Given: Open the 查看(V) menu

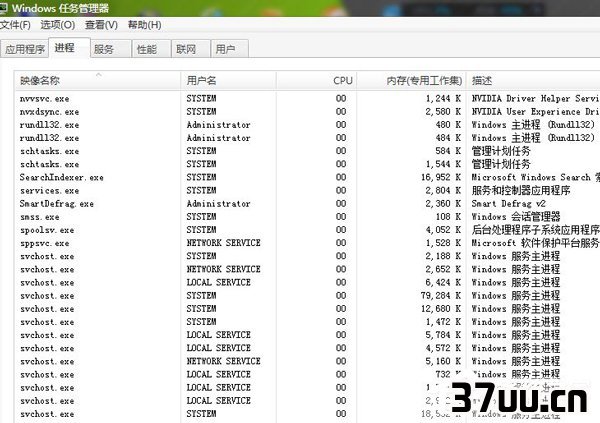Looking at the screenshot, I should pyautogui.click(x=101, y=25).
